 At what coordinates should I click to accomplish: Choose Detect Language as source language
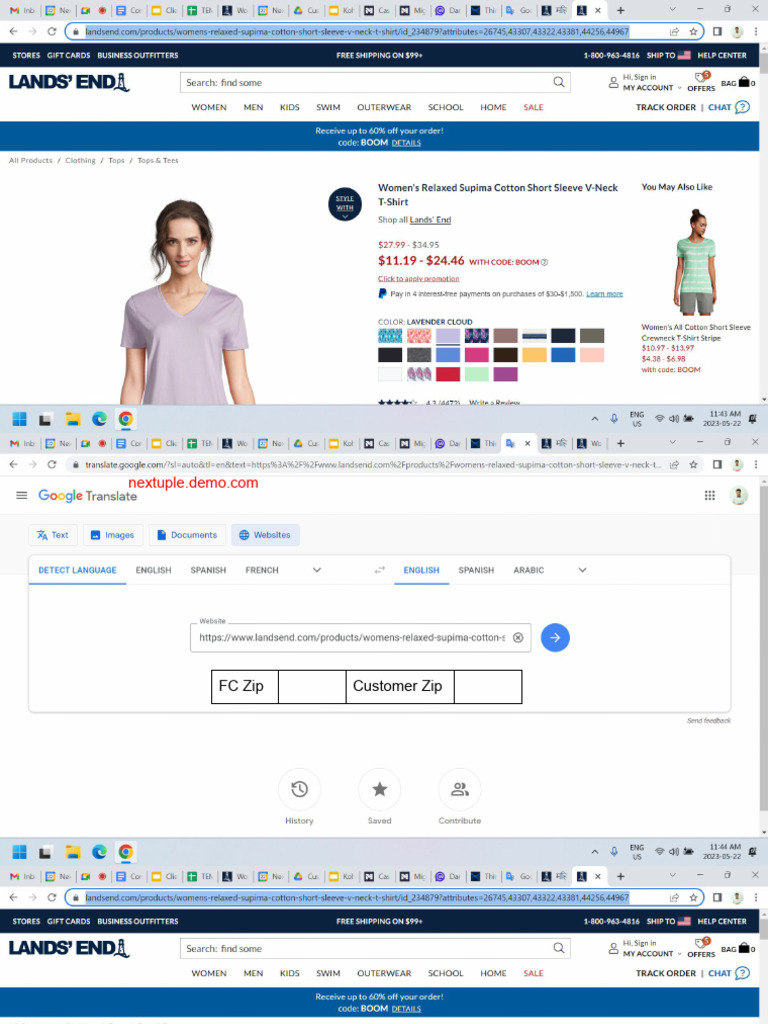click(x=77, y=570)
